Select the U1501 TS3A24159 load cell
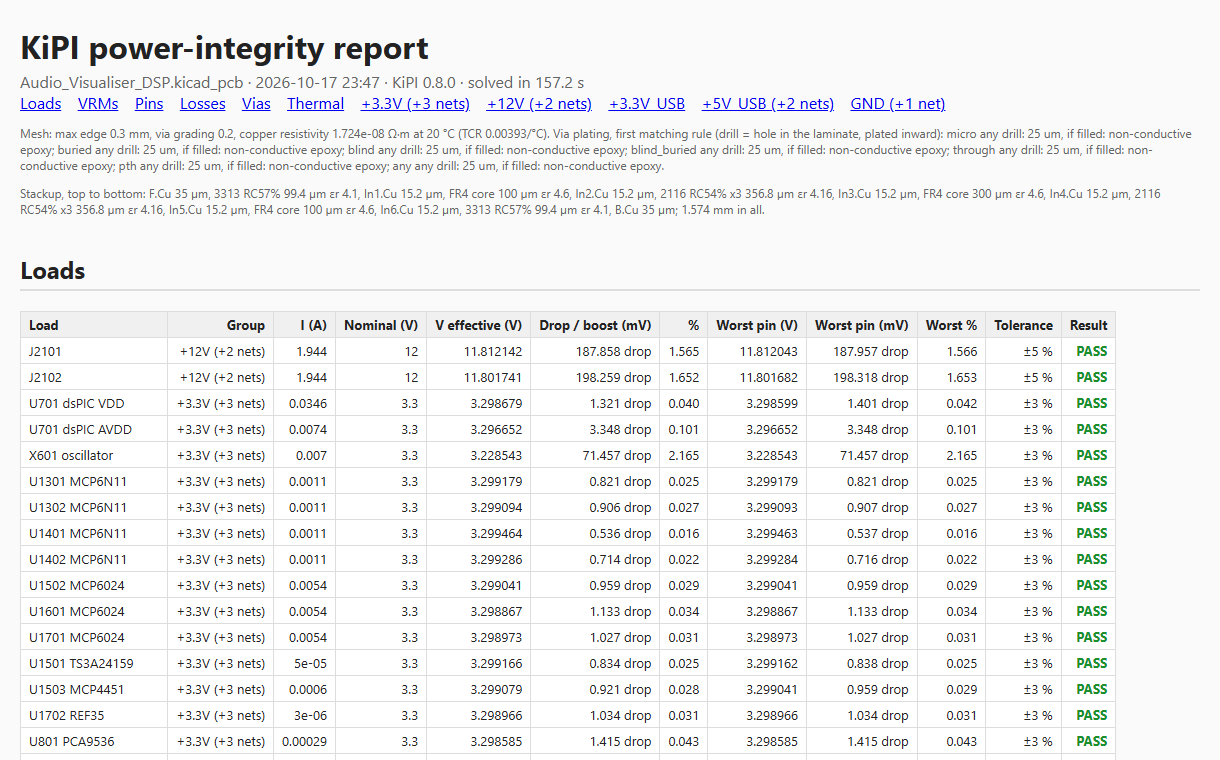The image size is (1220, 760). (94, 663)
